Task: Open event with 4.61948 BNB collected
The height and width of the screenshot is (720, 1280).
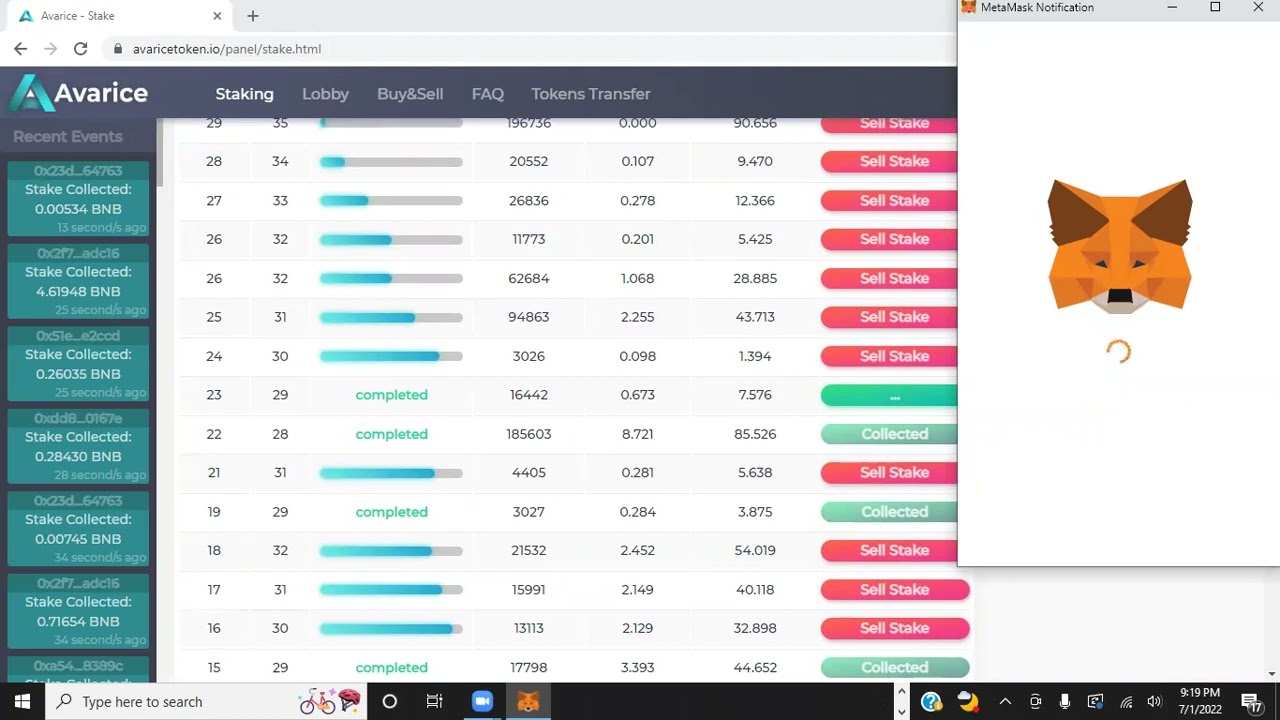Action: (78, 281)
